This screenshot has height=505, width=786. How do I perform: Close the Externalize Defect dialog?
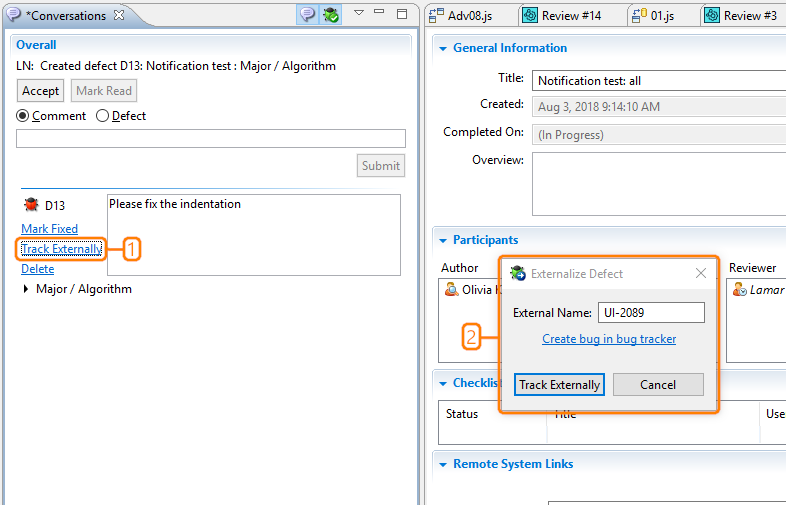[x=701, y=273]
